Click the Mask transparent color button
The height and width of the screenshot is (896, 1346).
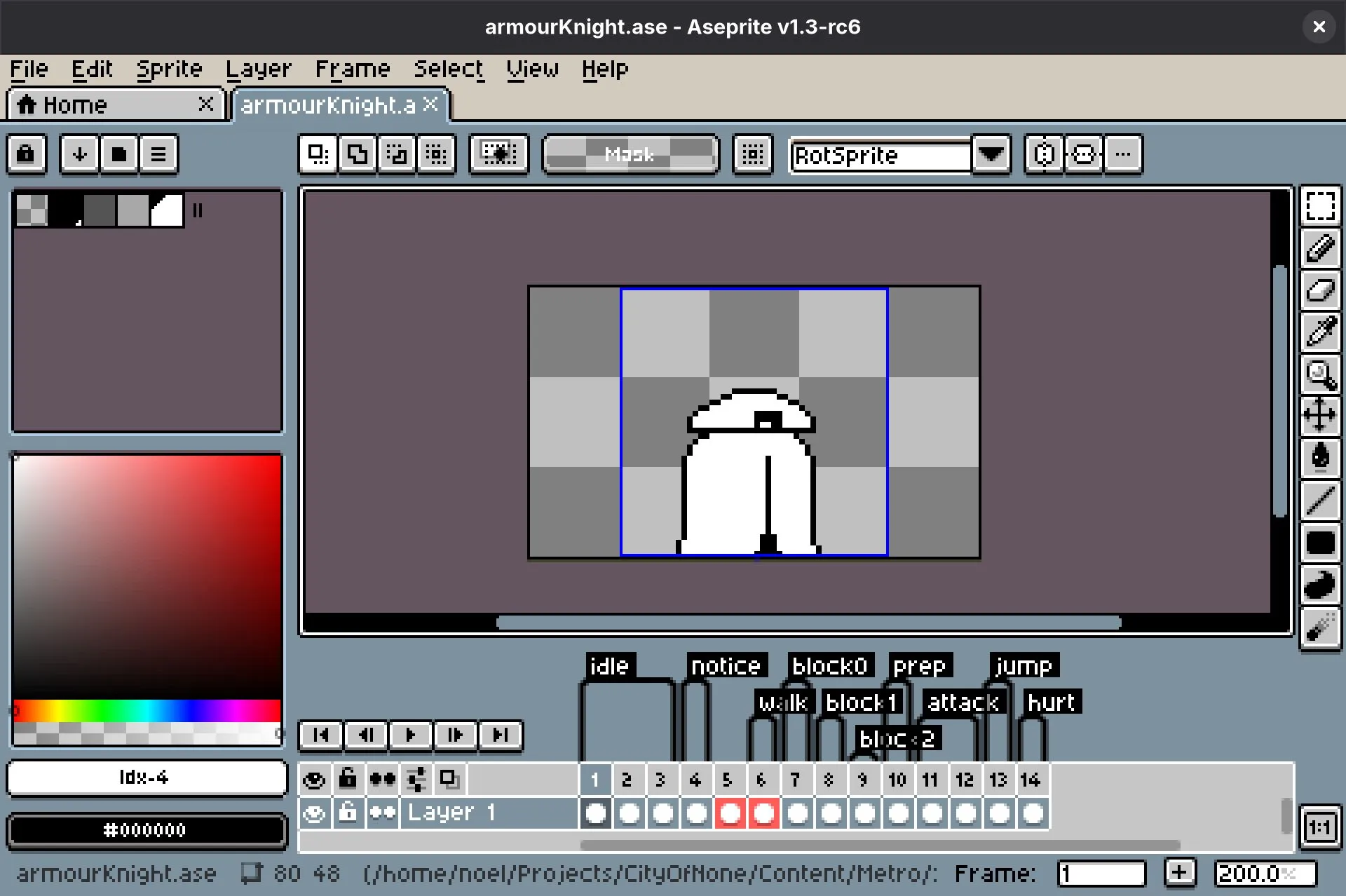630,155
